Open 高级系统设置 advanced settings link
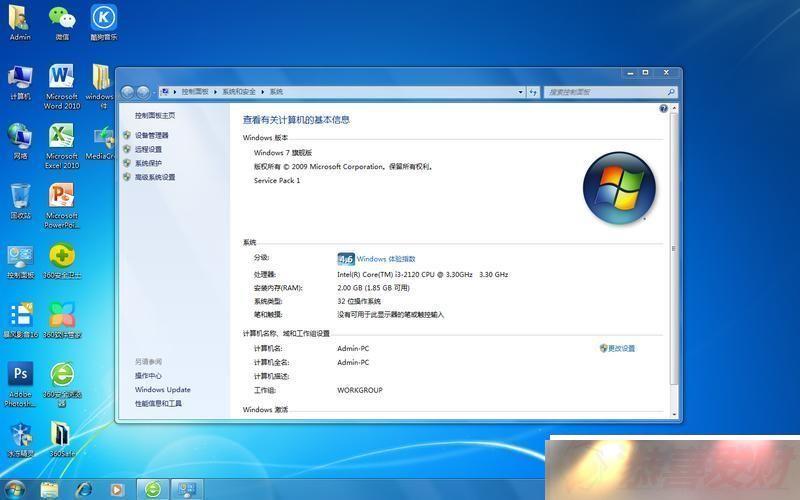This screenshot has width=800, height=500. point(155,177)
